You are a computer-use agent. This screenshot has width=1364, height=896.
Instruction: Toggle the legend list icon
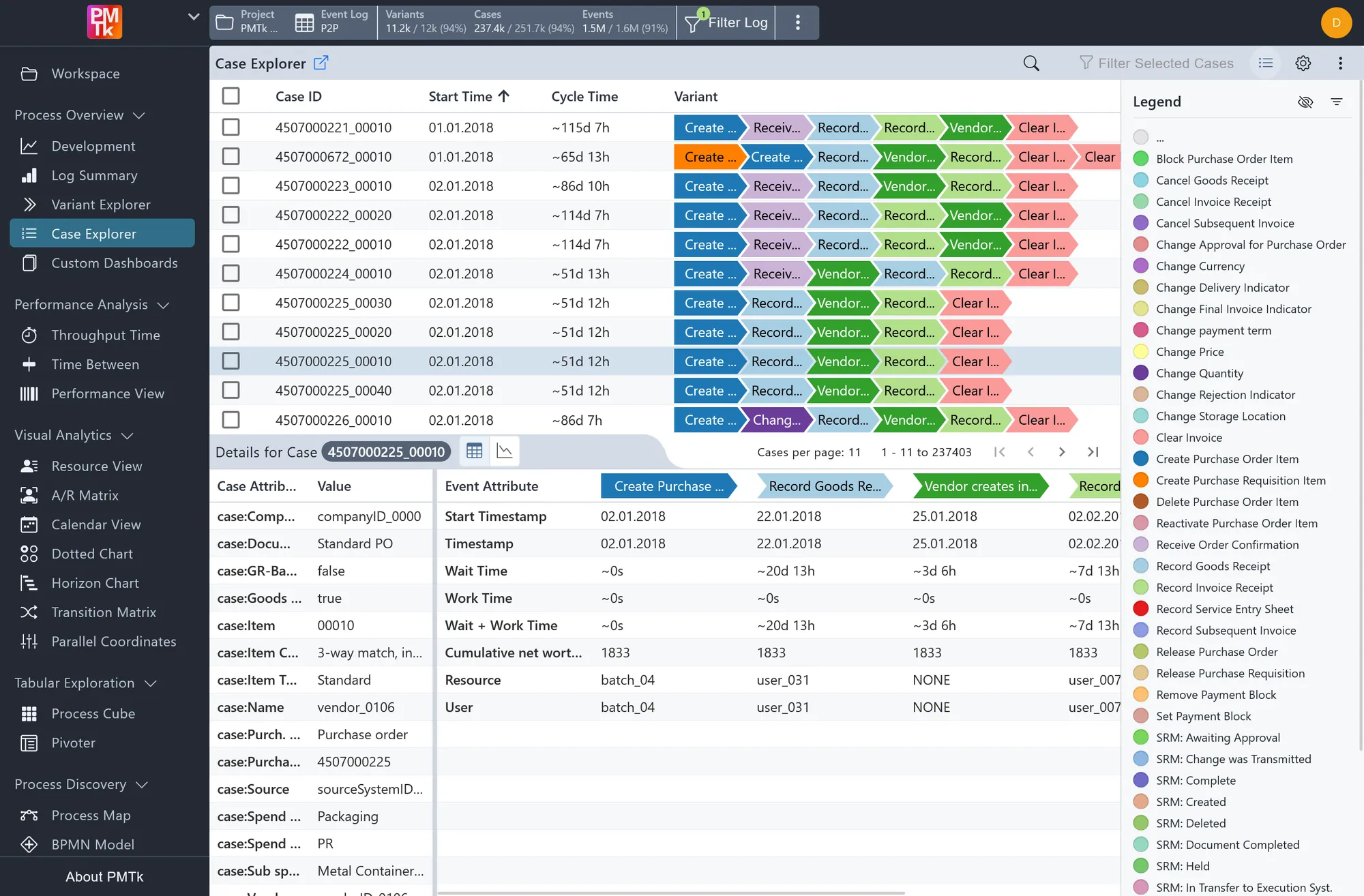[1266, 63]
